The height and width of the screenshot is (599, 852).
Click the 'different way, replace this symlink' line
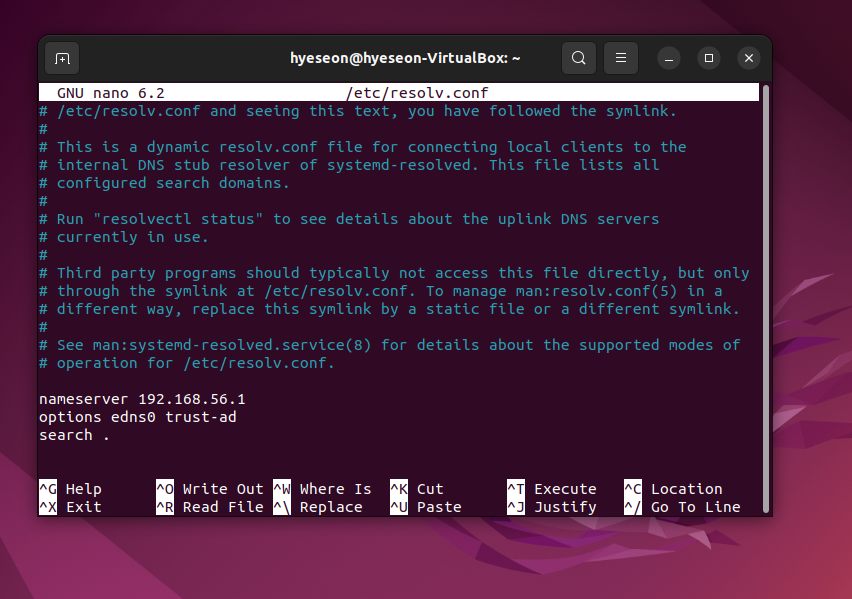pyautogui.click(x=390, y=309)
